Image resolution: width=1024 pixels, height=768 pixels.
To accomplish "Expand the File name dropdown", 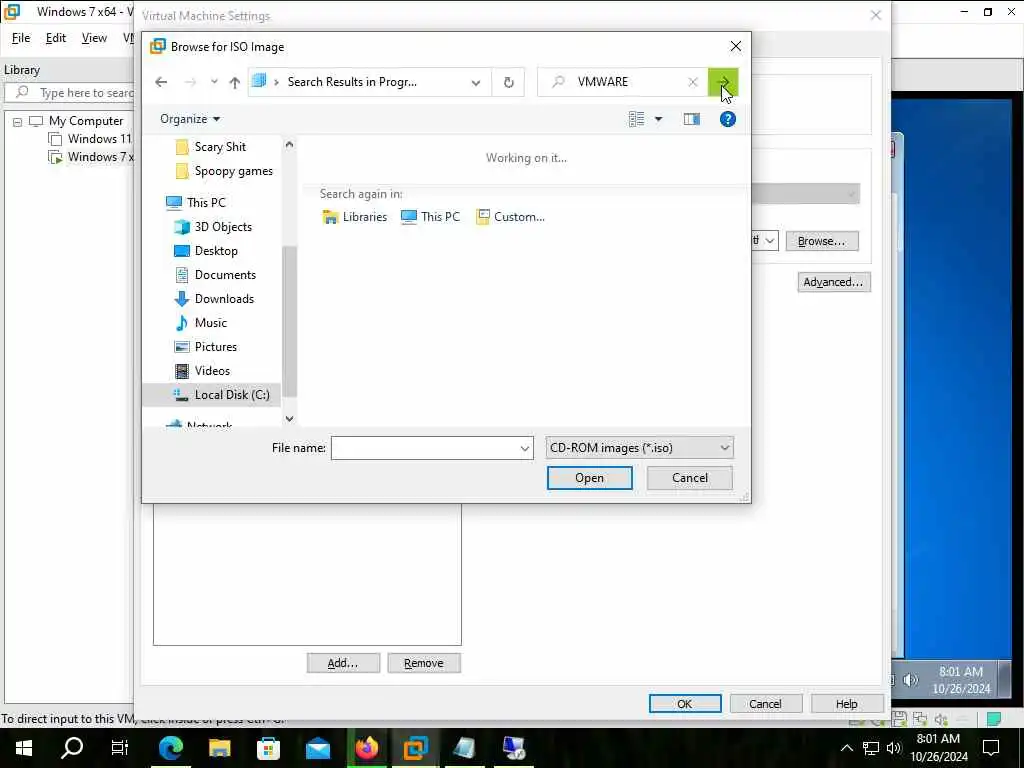I will 524,448.
